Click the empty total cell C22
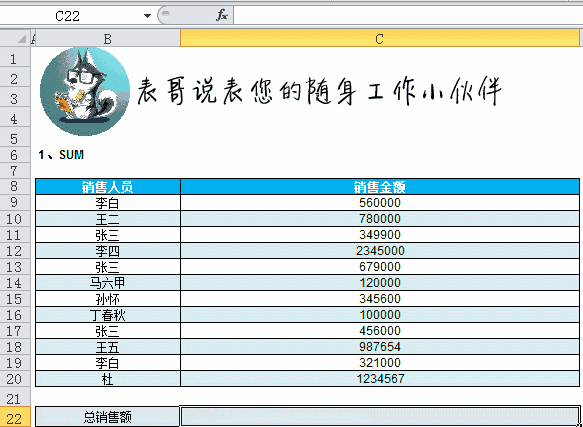This screenshot has height=427, width=583. pos(380,417)
